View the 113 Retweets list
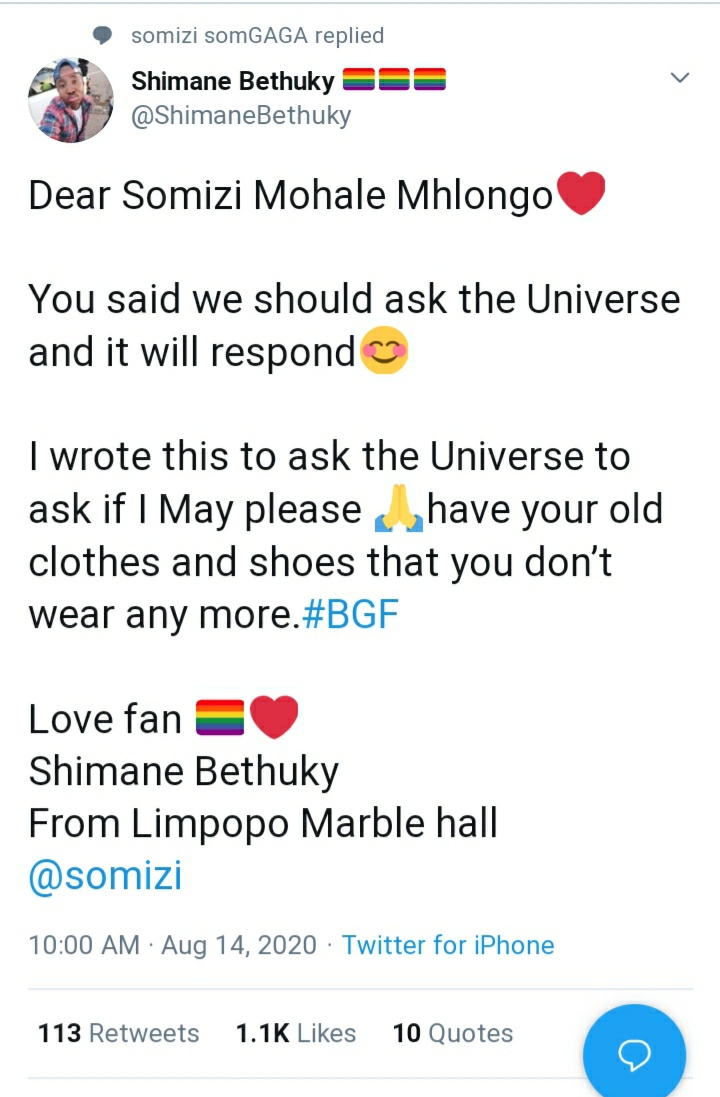Image resolution: width=720 pixels, height=1097 pixels. coord(118,1033)
